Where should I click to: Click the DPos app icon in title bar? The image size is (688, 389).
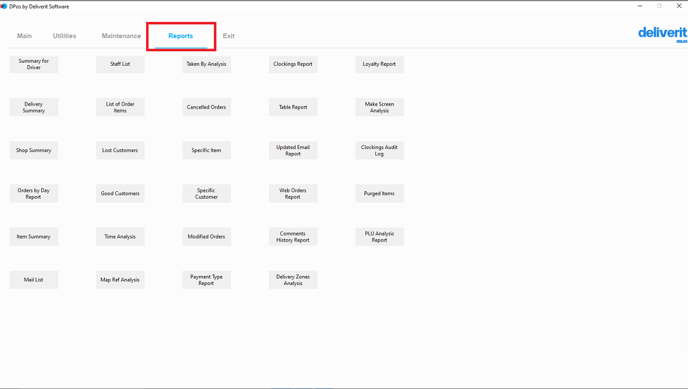[x=4, y=7]
